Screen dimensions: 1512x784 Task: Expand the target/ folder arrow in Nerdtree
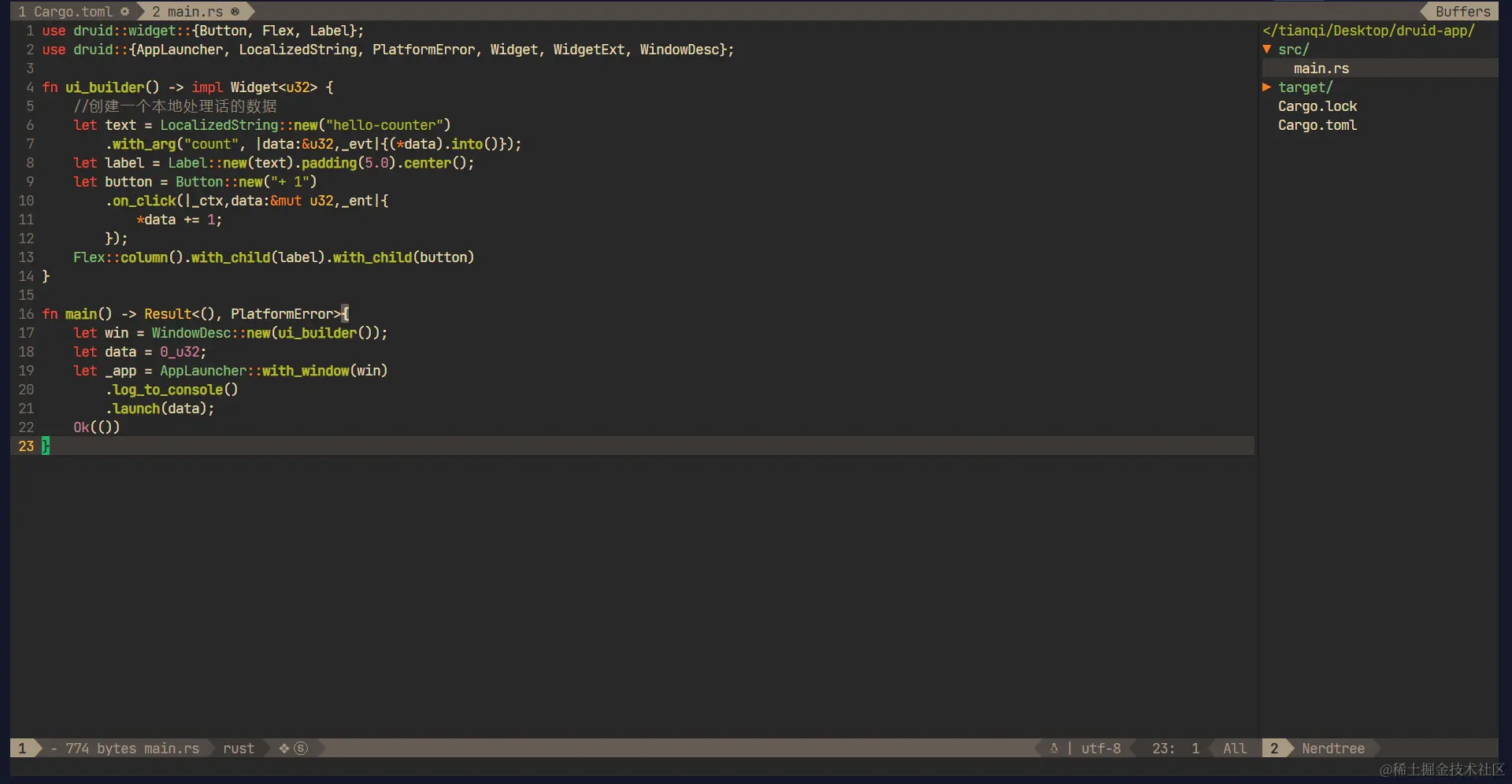pos(1267,87)
